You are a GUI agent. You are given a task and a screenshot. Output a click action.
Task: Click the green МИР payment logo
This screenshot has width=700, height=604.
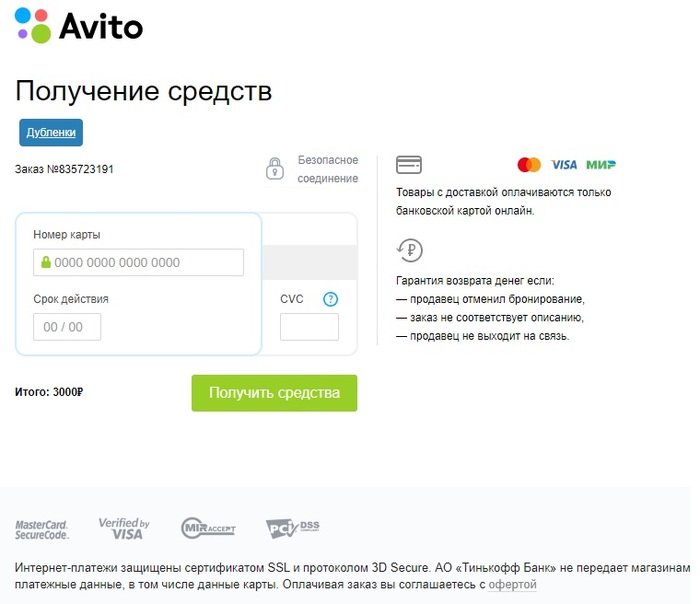click(x=600, y=165)
